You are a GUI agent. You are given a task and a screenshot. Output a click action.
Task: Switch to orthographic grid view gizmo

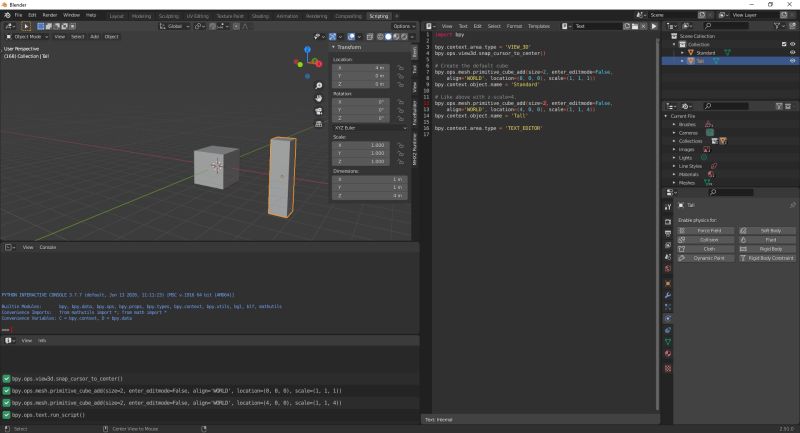[x=318, y=123]
